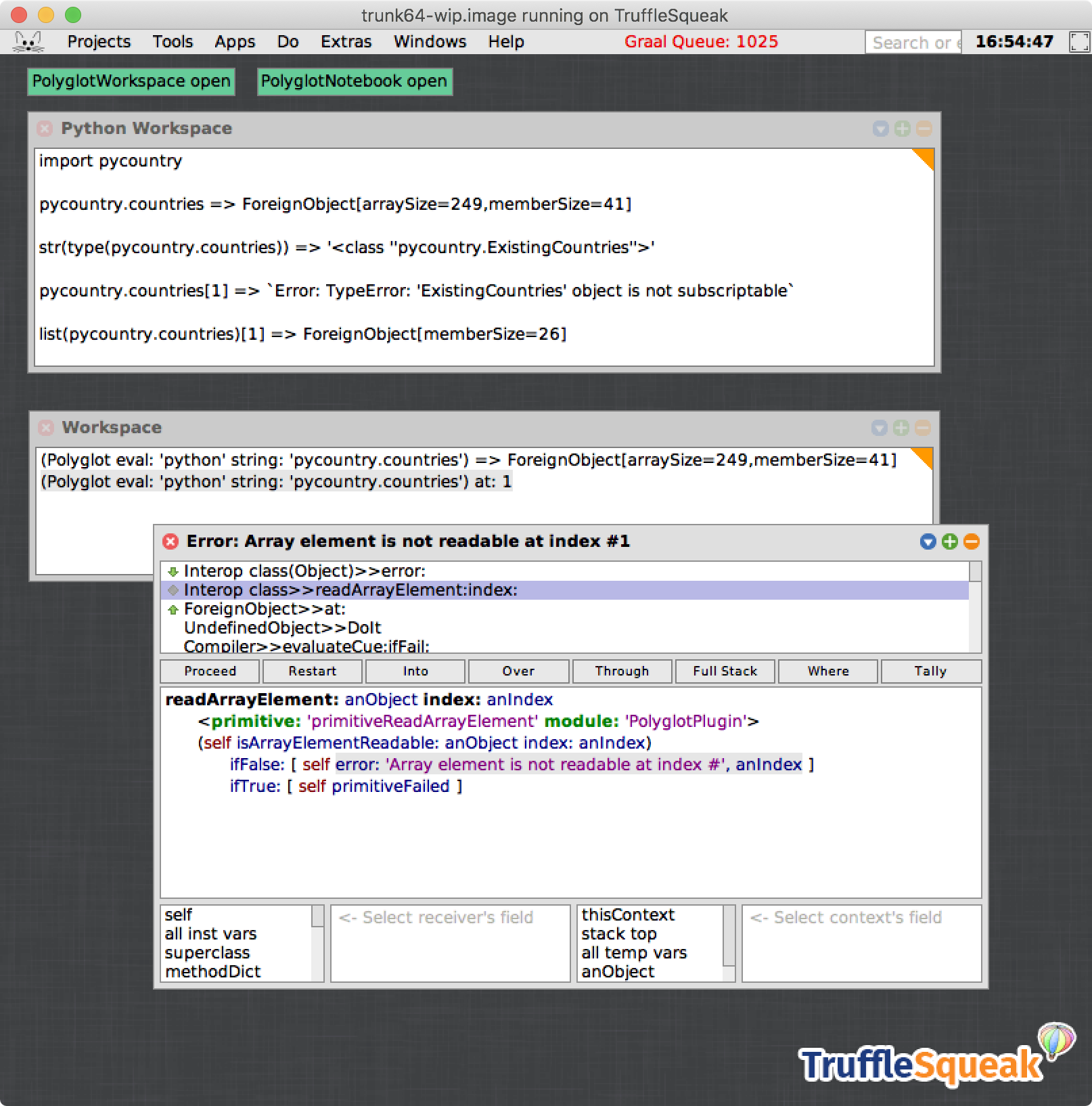Select stack top in context list
Screen dimensions: 1092x1106
[651, 934]
